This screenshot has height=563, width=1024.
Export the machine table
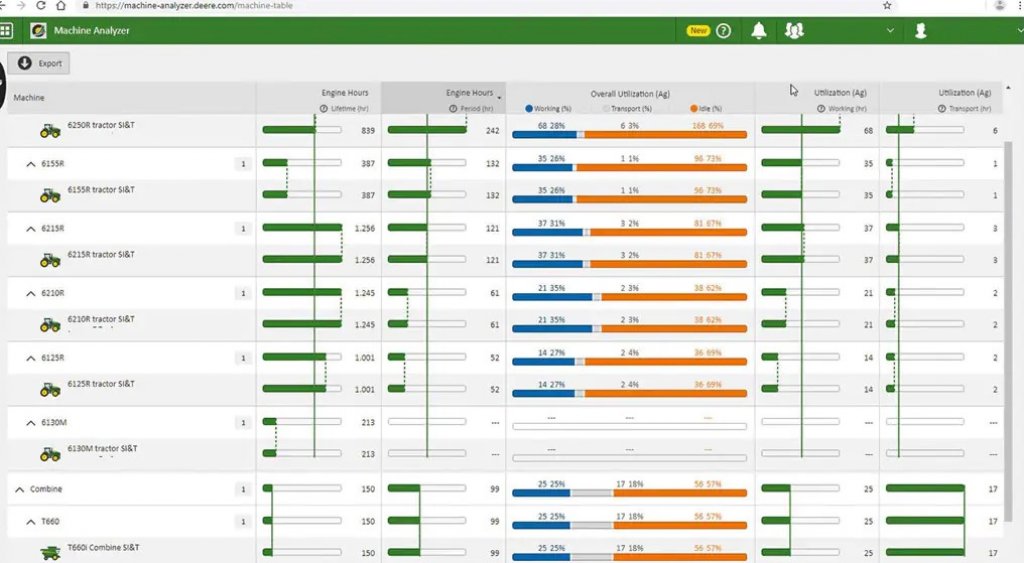tap(39, 63)
